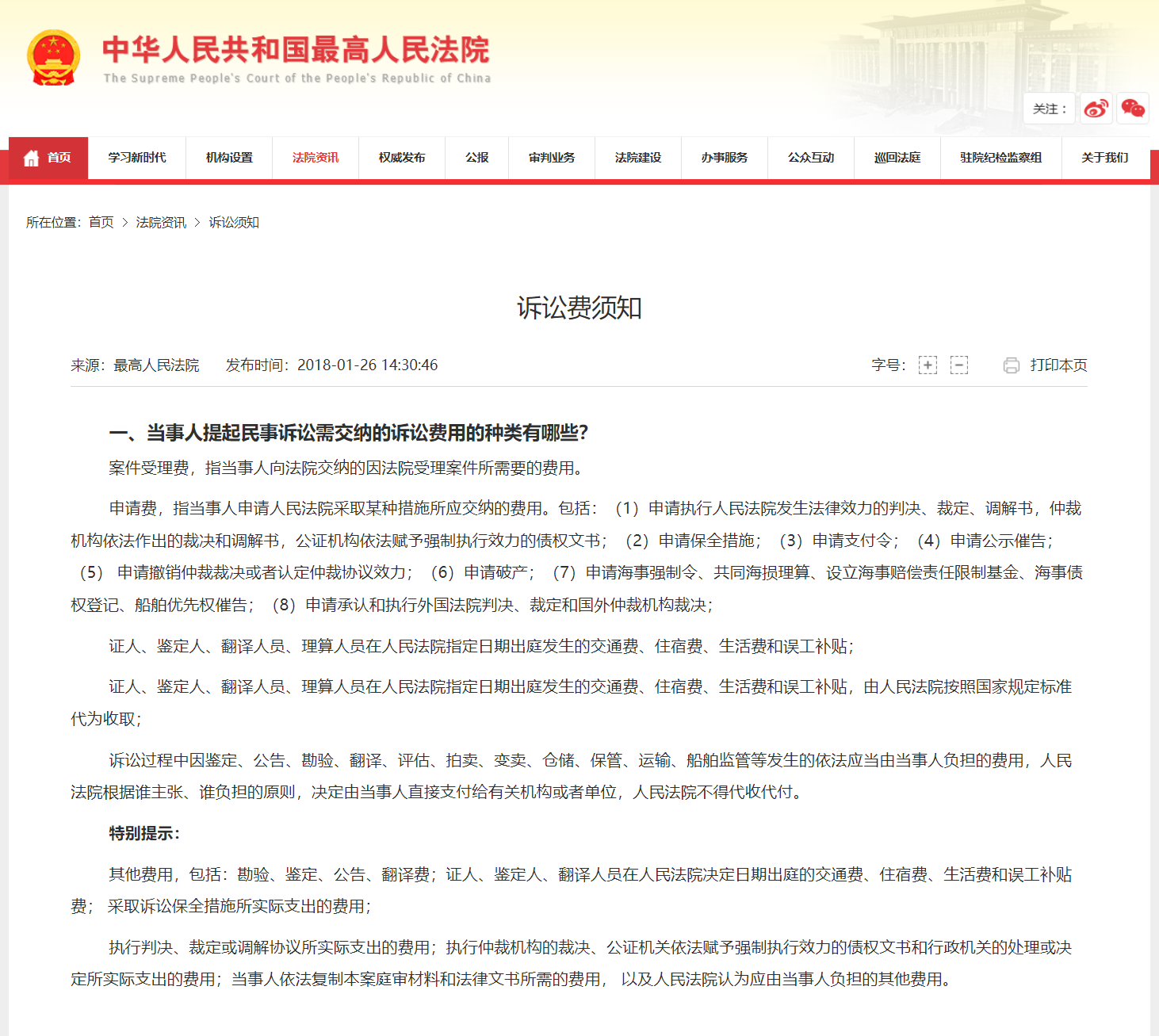Switch to the 办事服务 tab

click(724, 158)
